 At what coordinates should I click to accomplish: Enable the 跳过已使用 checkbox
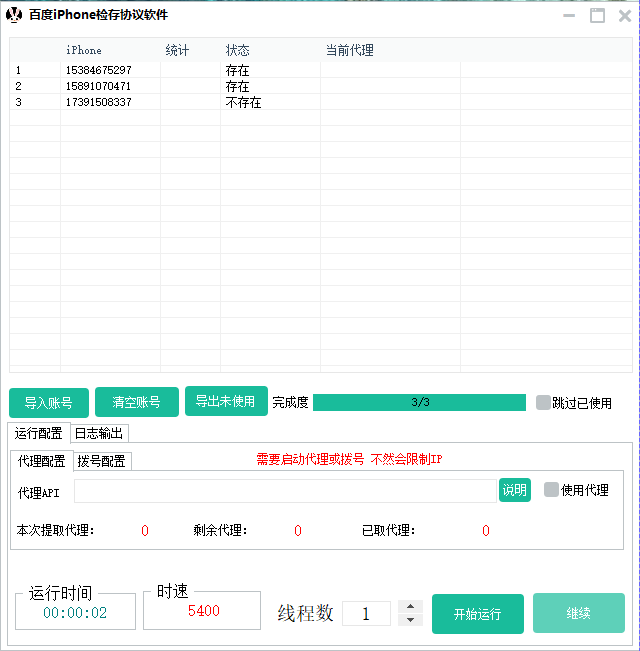tap(543, 403)
